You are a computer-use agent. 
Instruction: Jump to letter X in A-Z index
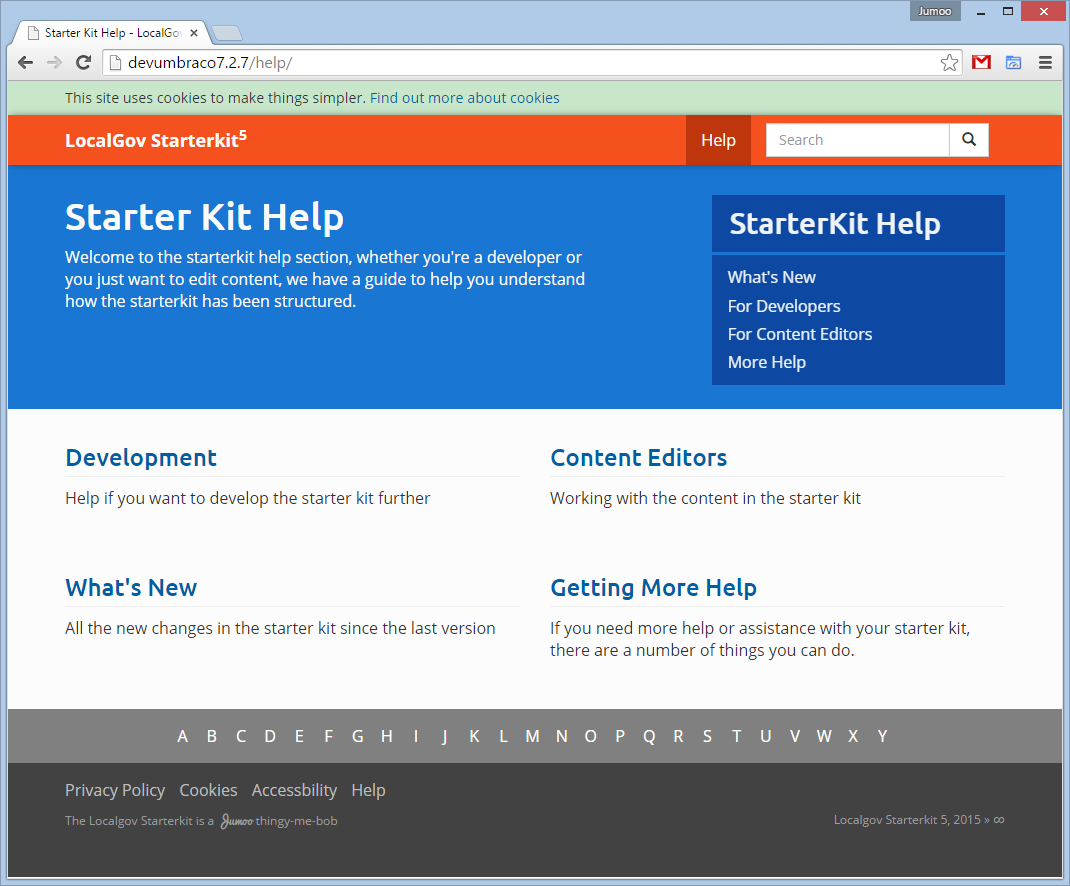pos(853,737)
